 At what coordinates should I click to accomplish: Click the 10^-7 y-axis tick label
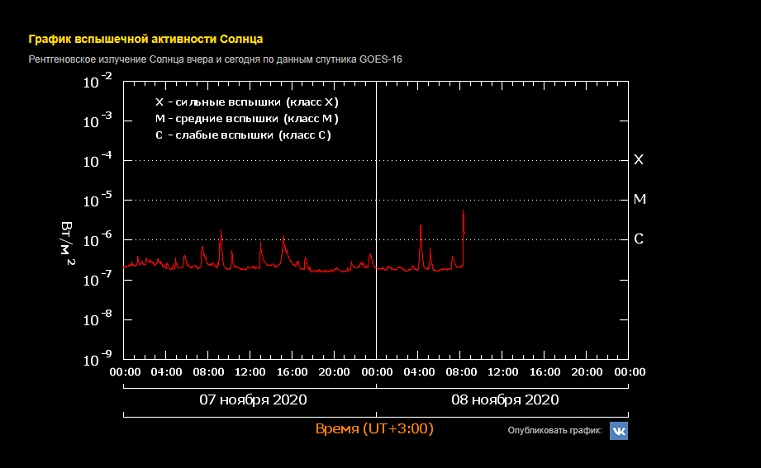click(97, 279)
